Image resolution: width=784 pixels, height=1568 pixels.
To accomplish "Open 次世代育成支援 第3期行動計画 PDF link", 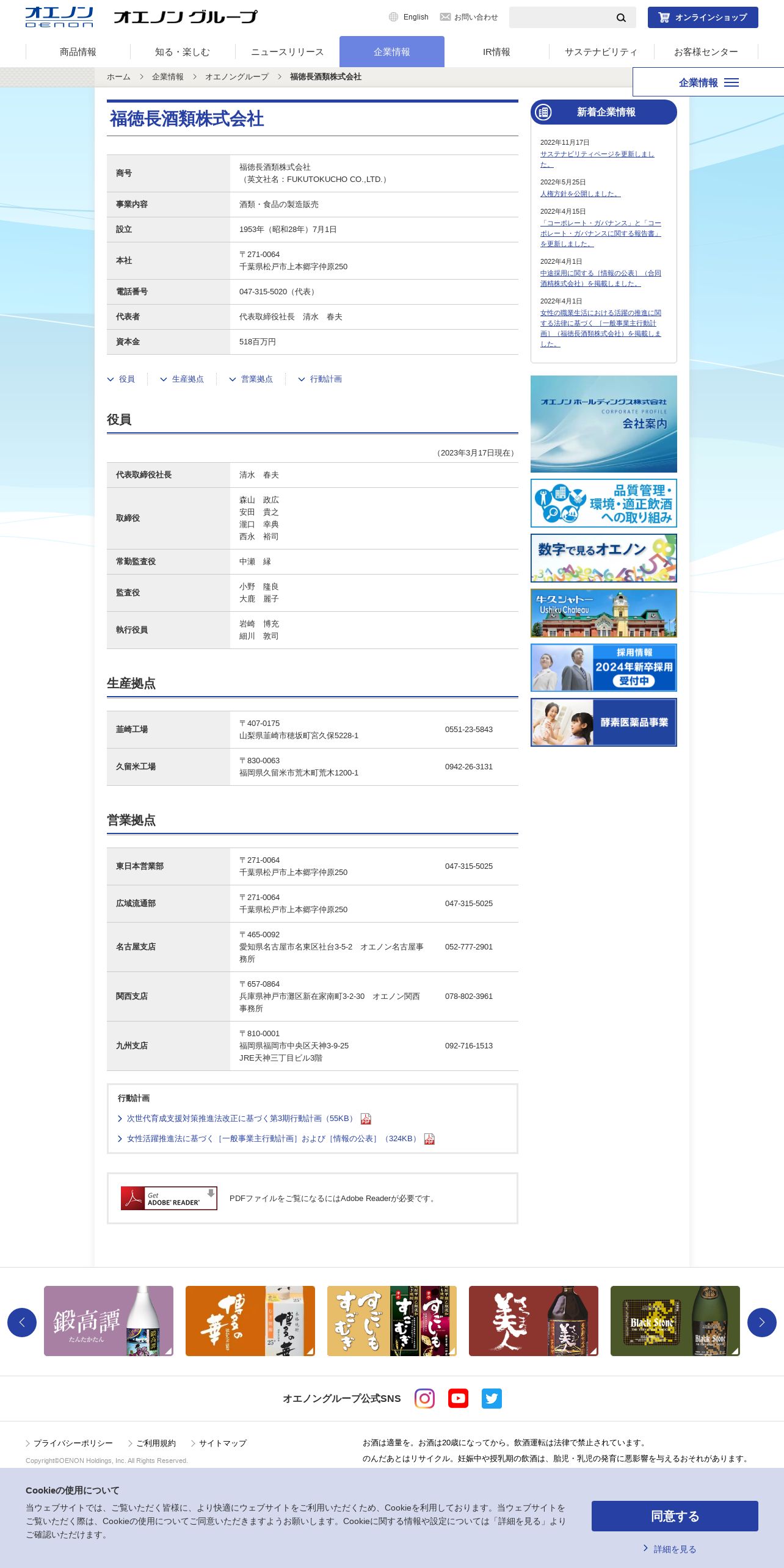I will (x=241, y=1119).
